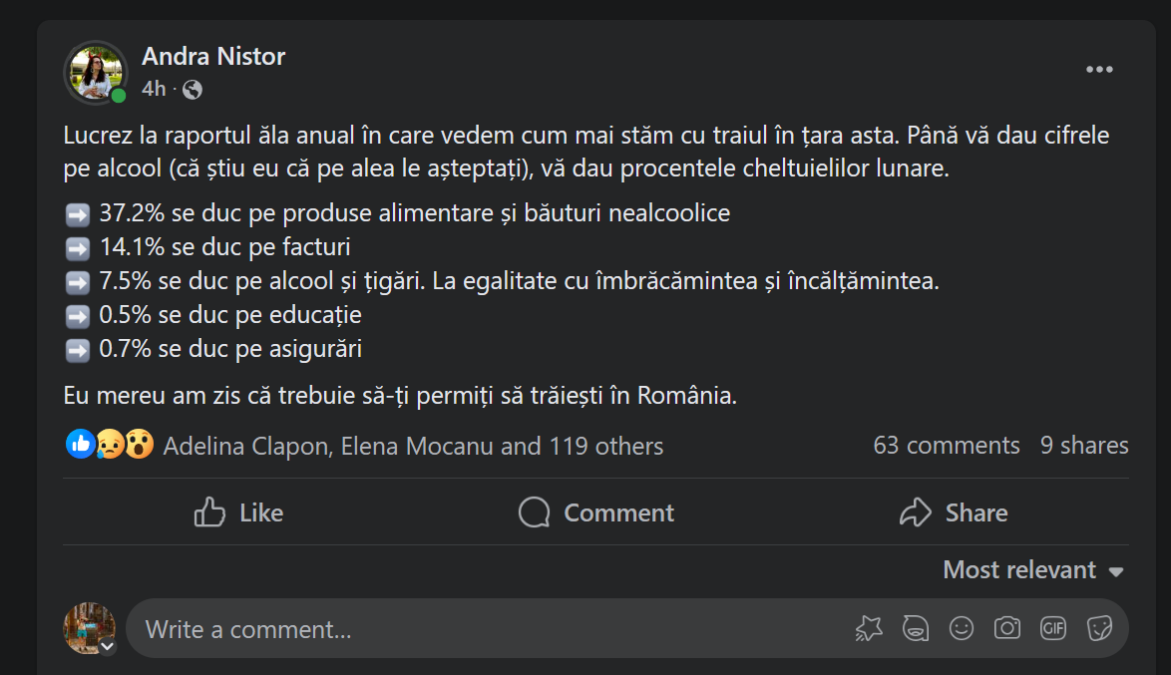Click the AI comment suggestion sparkle icon
This screenshot has height=675, width=1171.
point(869,628)
